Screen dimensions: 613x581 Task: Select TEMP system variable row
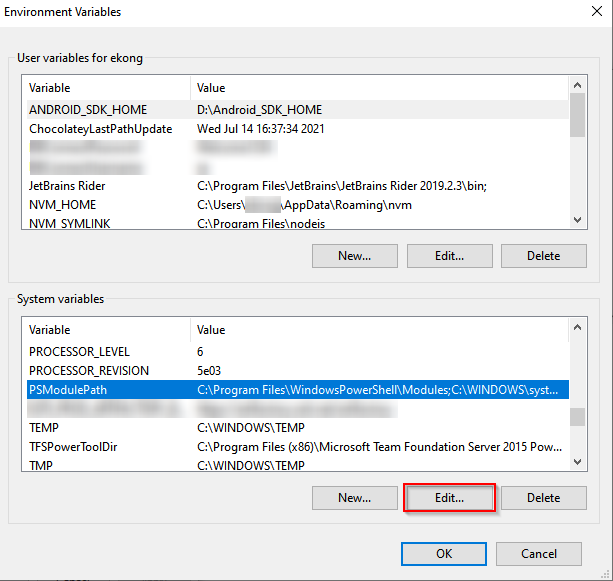pos(46,428)
